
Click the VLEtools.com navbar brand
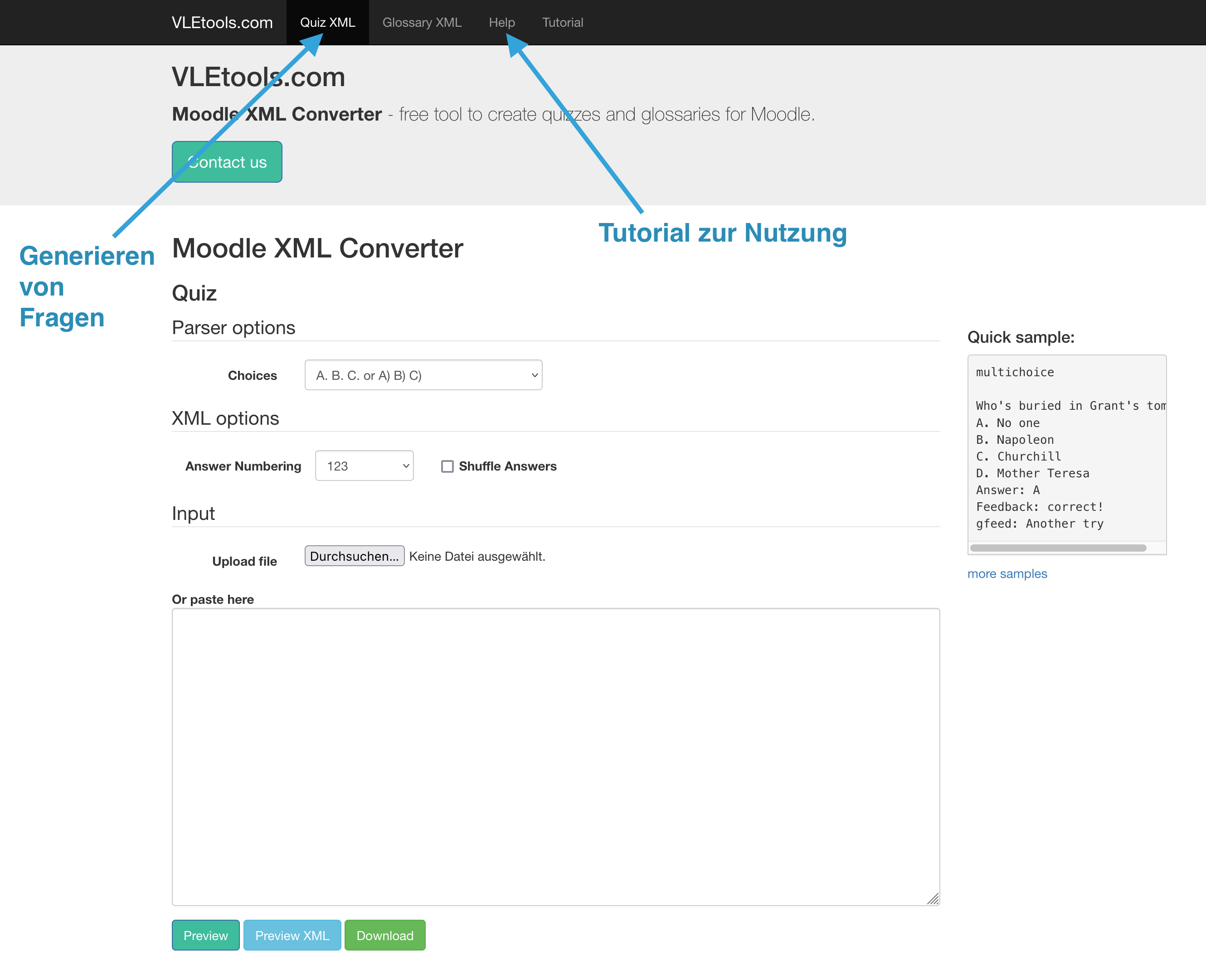(222, 23)
